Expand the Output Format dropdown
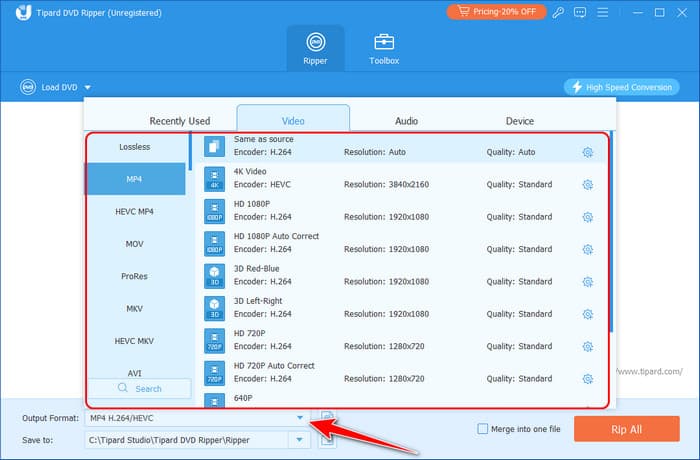This screenshot has width=700, height=460. point(299,417)
